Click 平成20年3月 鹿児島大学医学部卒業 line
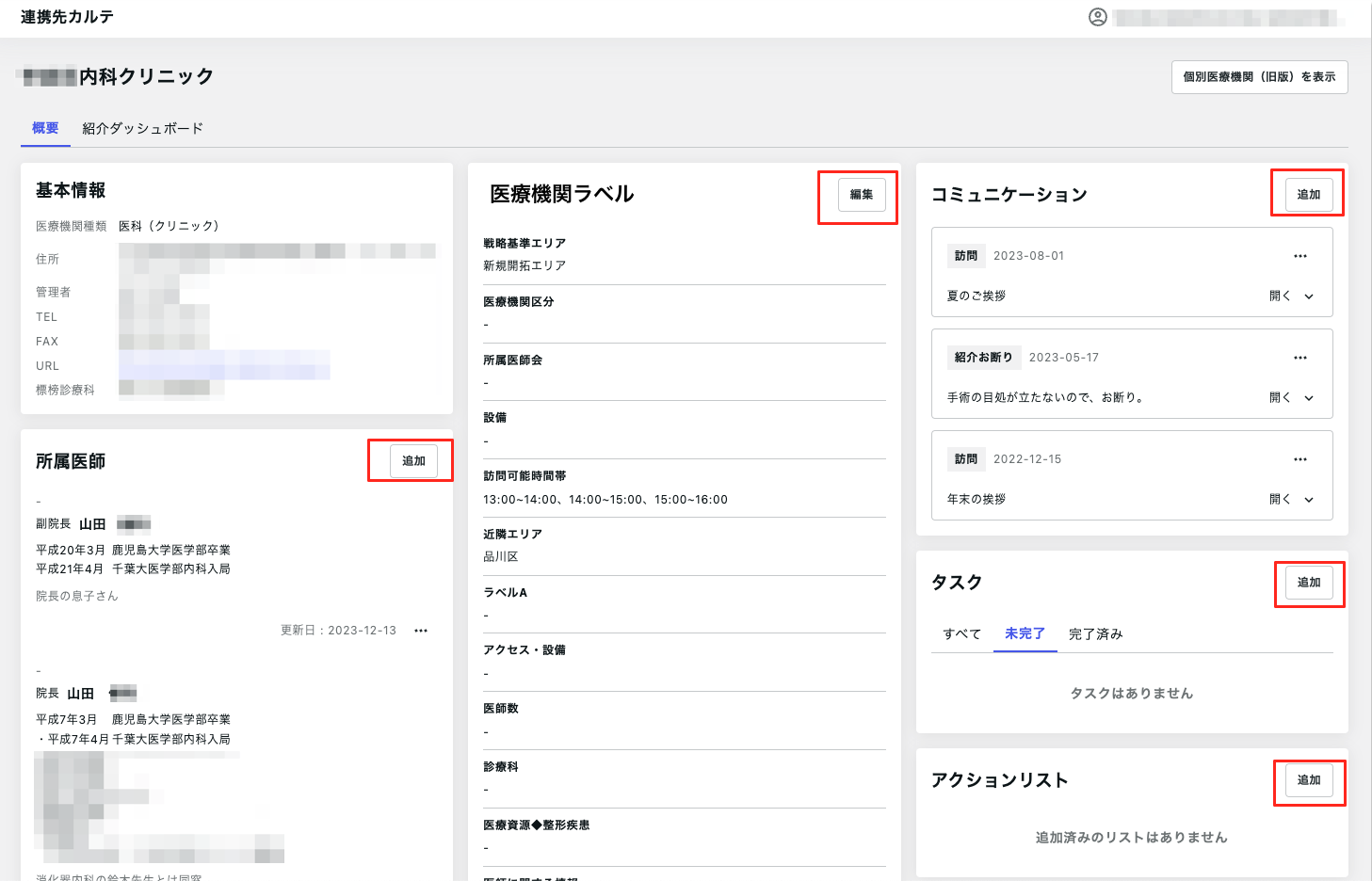 click(x=133, y=550)
